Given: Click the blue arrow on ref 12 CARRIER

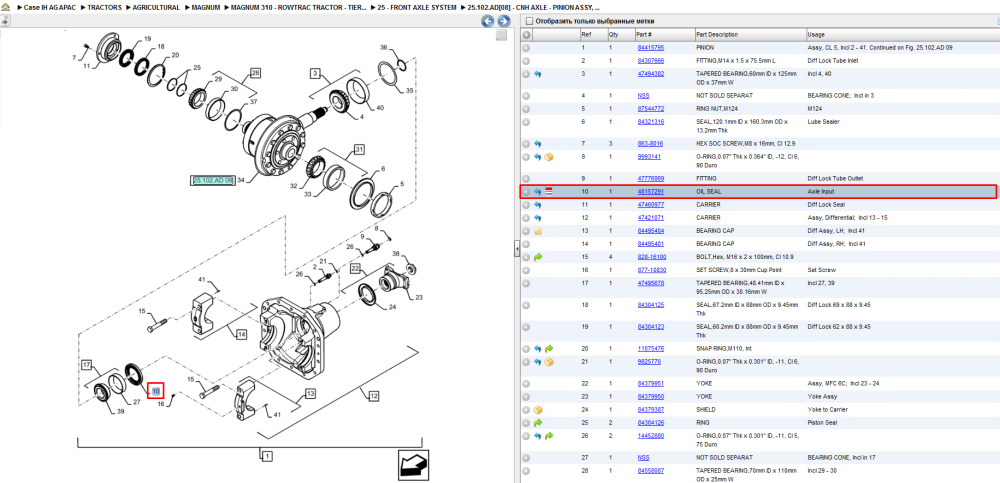Looking at the screenshot, I should pyautogui.click(x=538, y=218).
